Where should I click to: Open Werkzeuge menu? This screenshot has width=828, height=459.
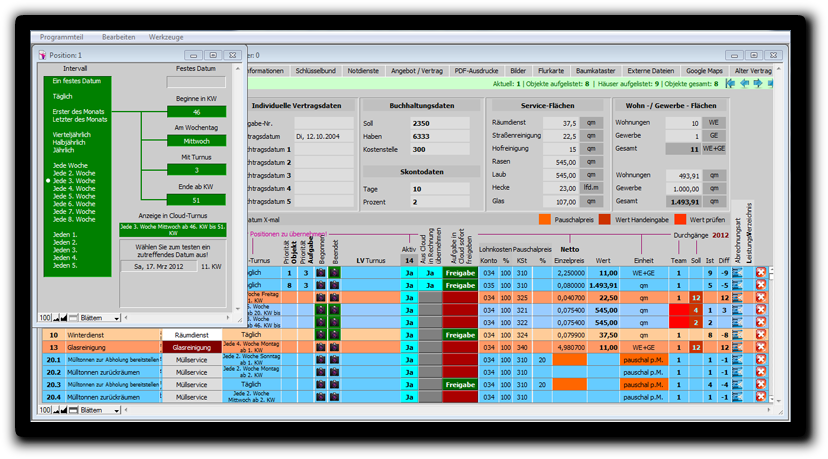[166, 37]
